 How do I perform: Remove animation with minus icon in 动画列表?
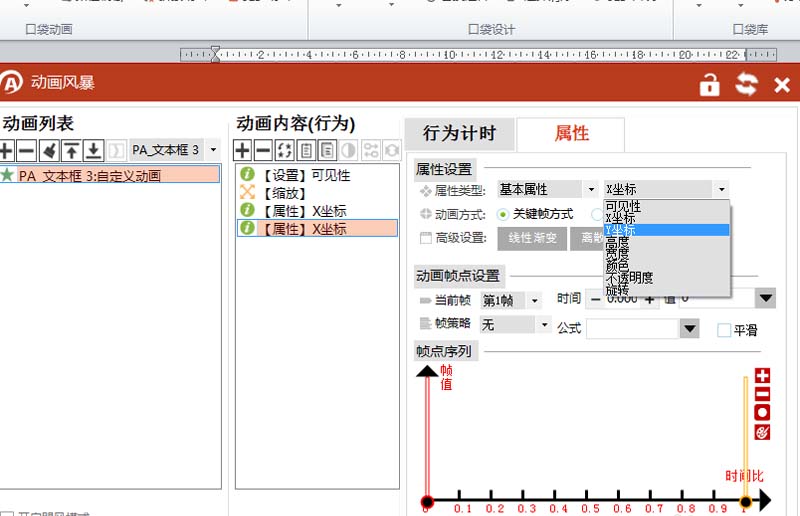[x=27, y=151]
